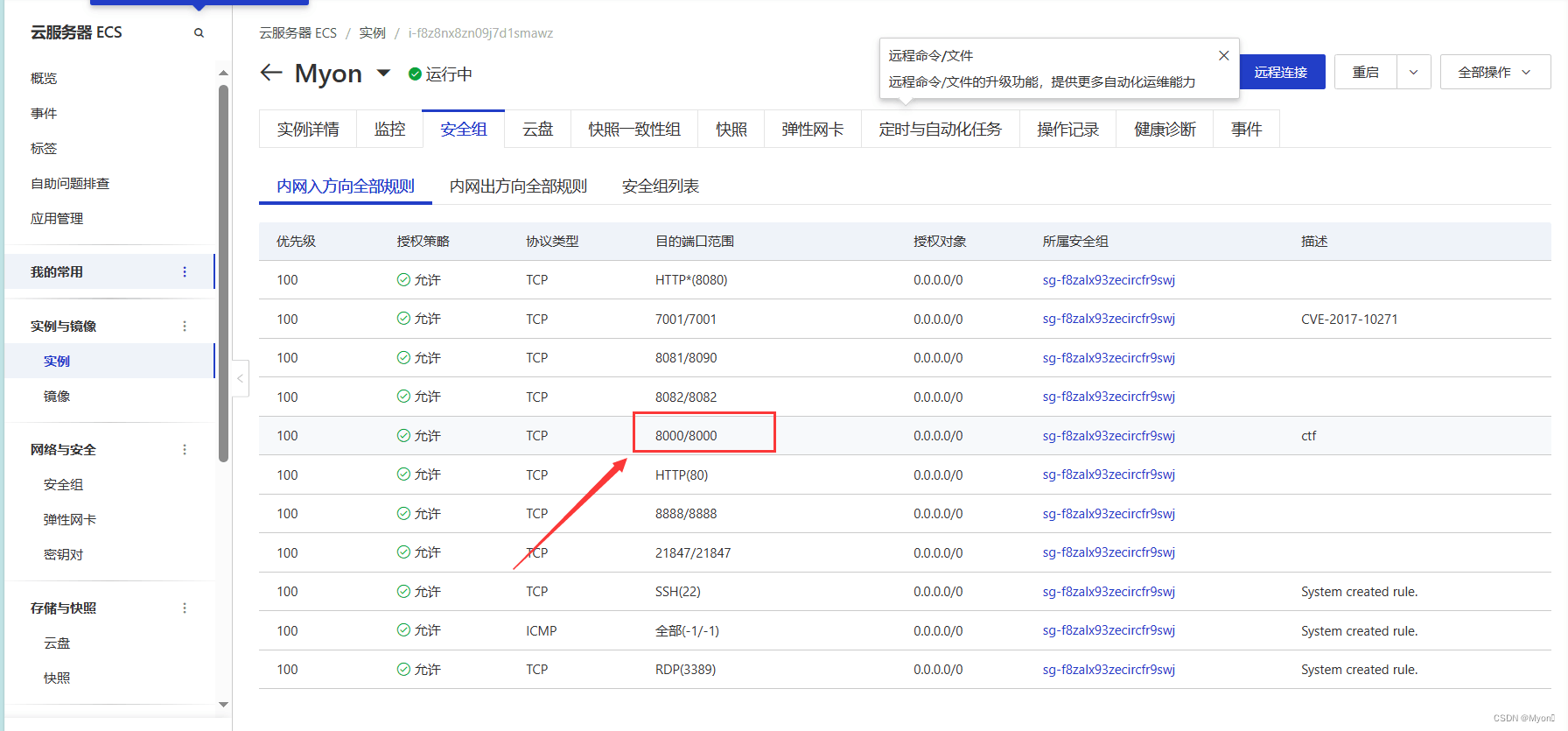Screen dimensions: 1568x731
Task: Expand the dropdown arrow beside 重启
Action: point(1413,72)
